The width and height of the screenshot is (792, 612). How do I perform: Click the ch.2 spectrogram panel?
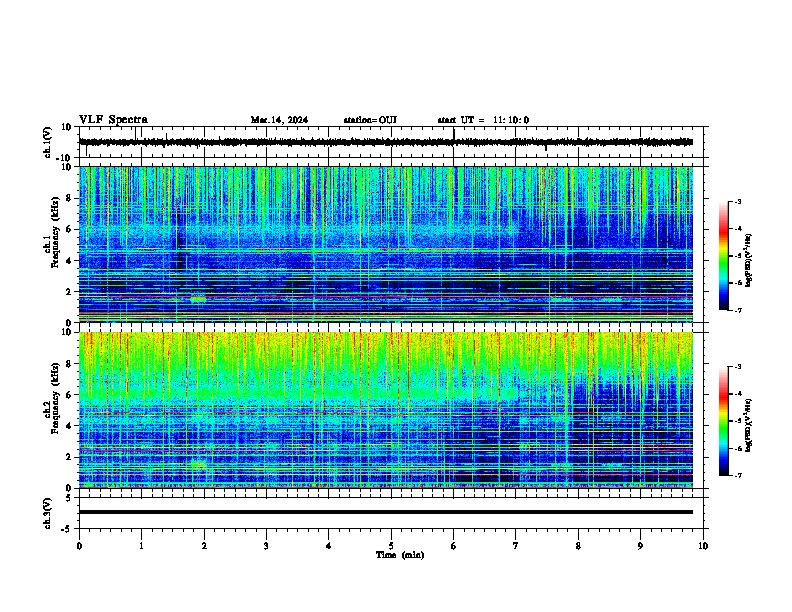coord(386,410)
